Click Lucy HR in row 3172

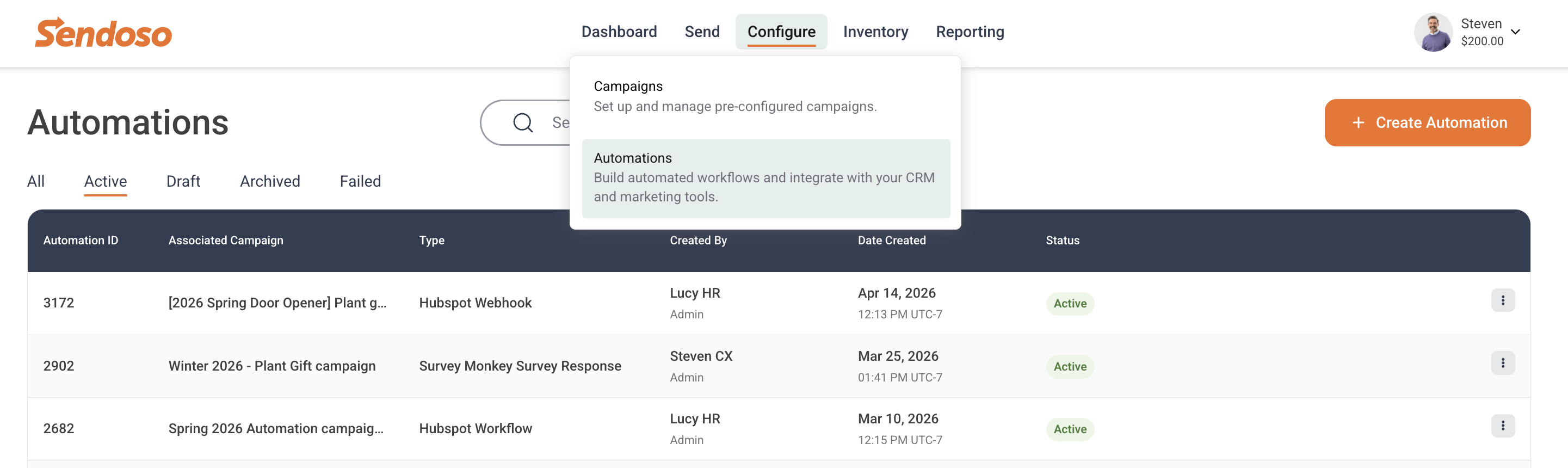coord(695,293)
